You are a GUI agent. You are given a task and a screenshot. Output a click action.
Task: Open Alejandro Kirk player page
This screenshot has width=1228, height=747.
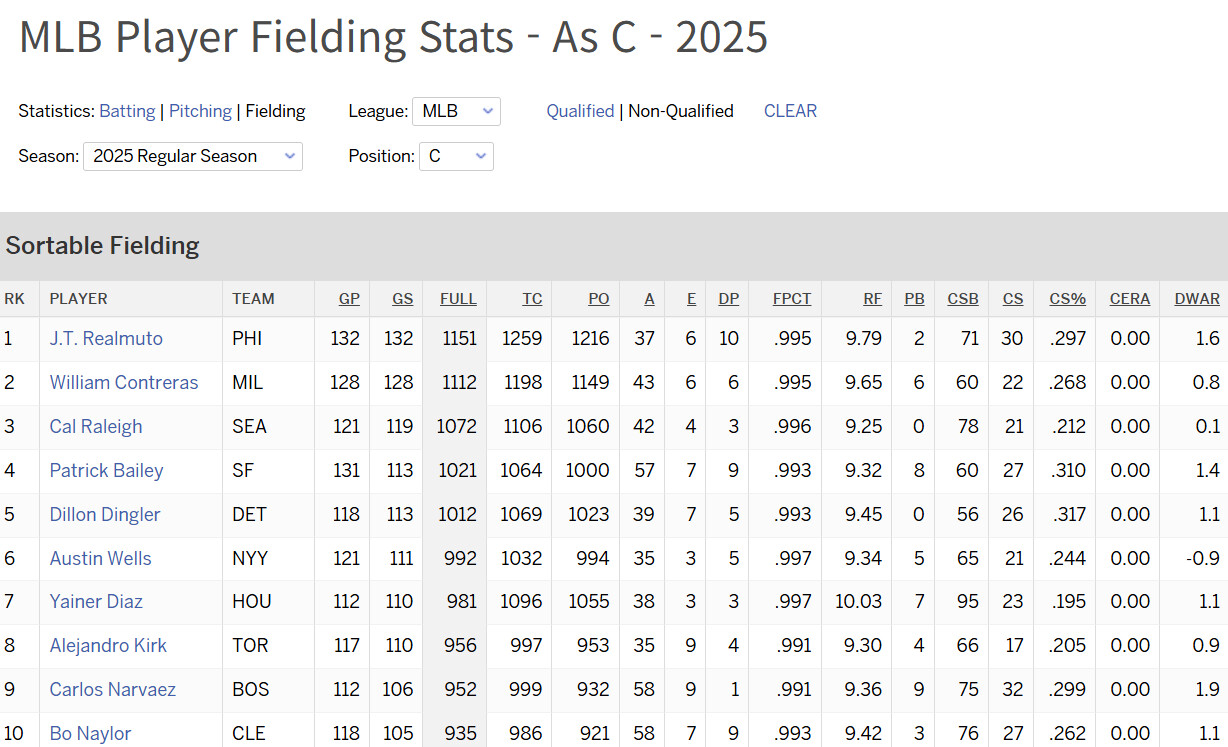click(x=108, y=645)
